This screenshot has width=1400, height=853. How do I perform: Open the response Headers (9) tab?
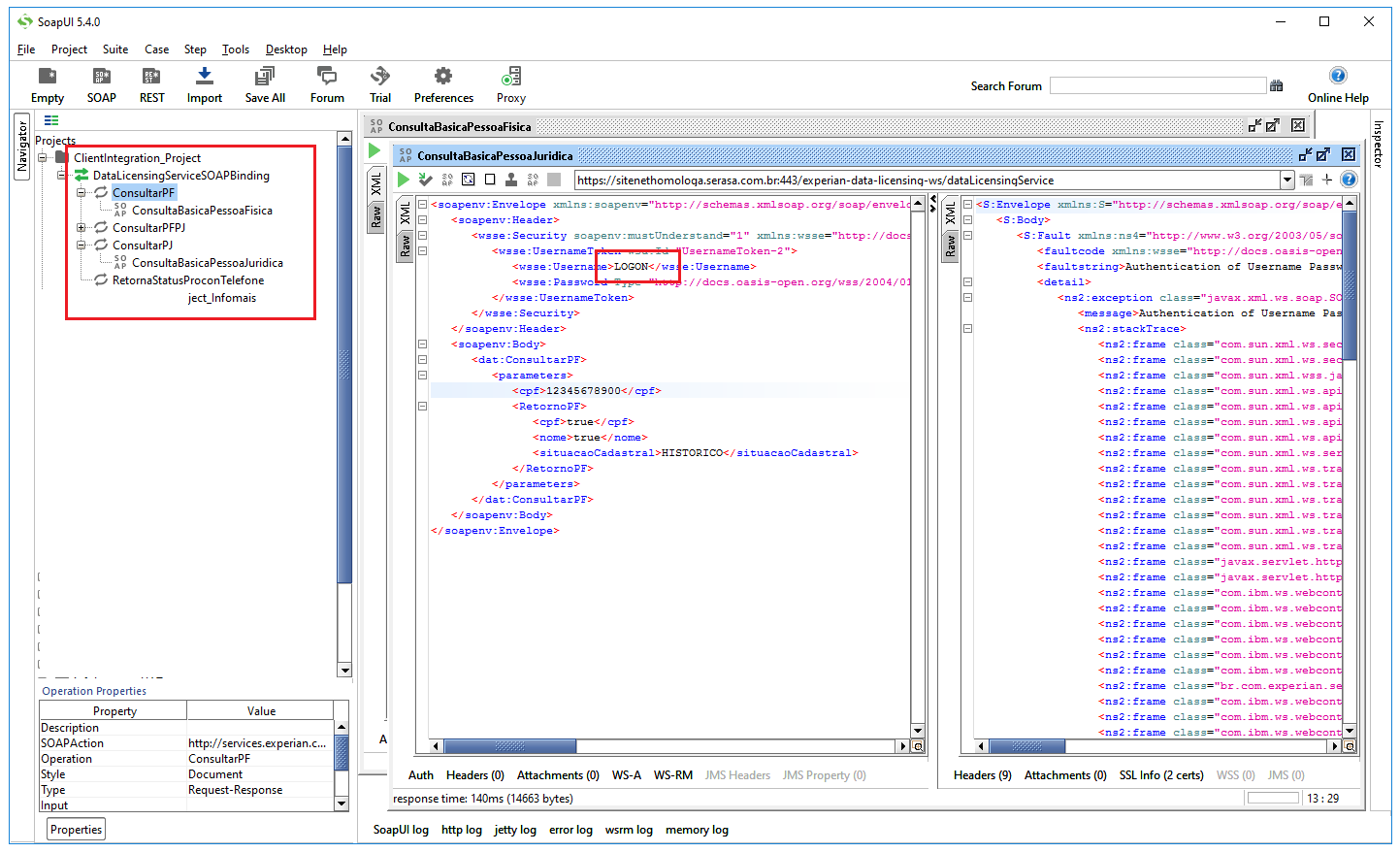pyautogui.click(x=983, y=775)
